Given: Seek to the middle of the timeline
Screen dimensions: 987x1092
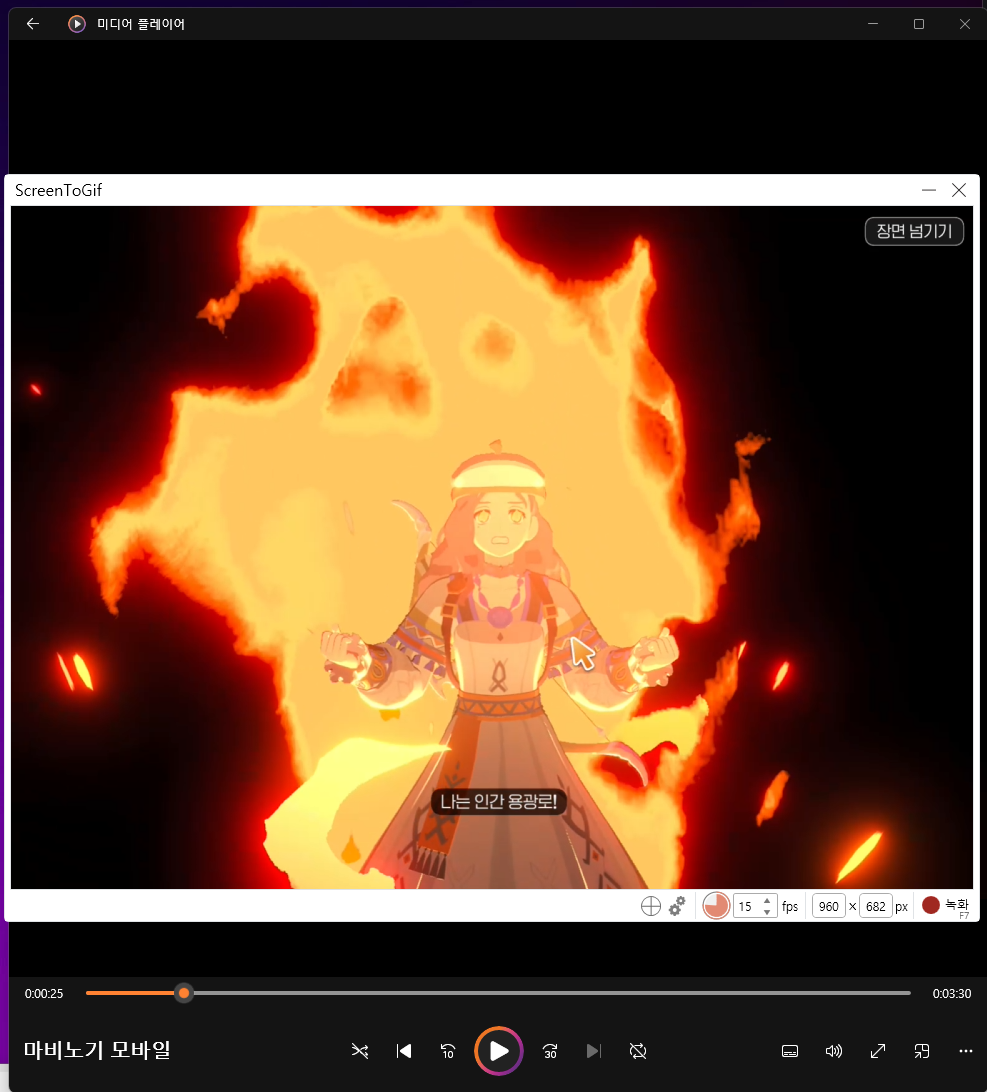Looking at the screenshot, I should tap(499, 993).
